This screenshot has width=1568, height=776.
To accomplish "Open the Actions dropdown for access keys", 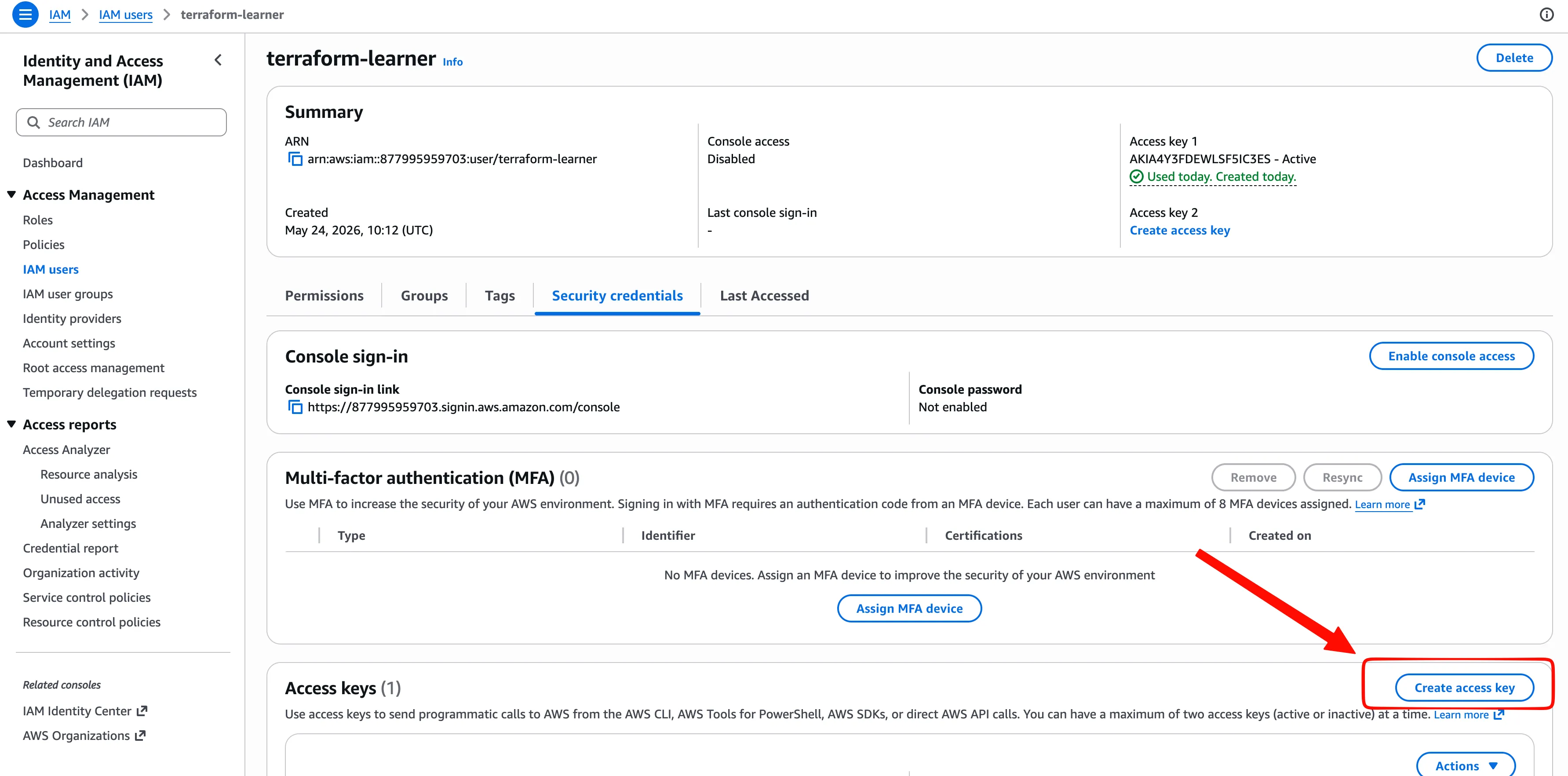I will (x=1466, y=765).
